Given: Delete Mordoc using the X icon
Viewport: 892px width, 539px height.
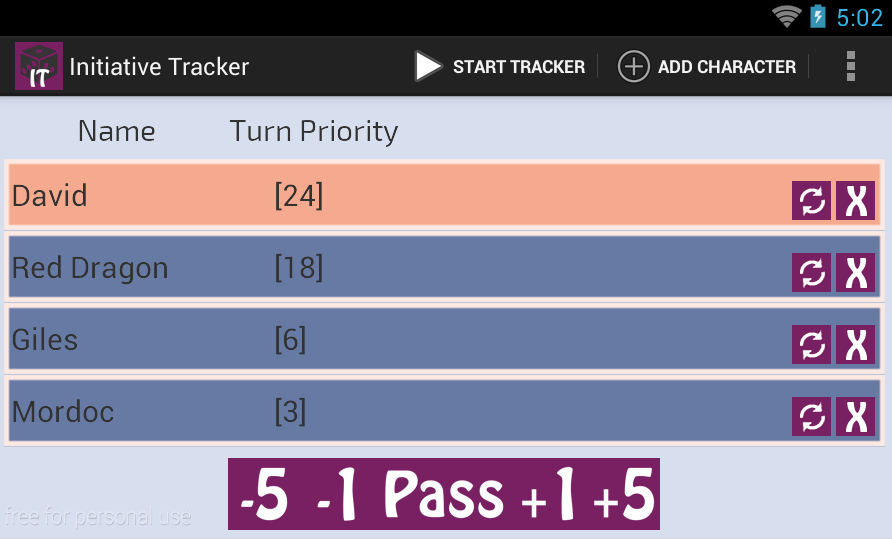Looking at the screenshot, I should tap(855, 417).
